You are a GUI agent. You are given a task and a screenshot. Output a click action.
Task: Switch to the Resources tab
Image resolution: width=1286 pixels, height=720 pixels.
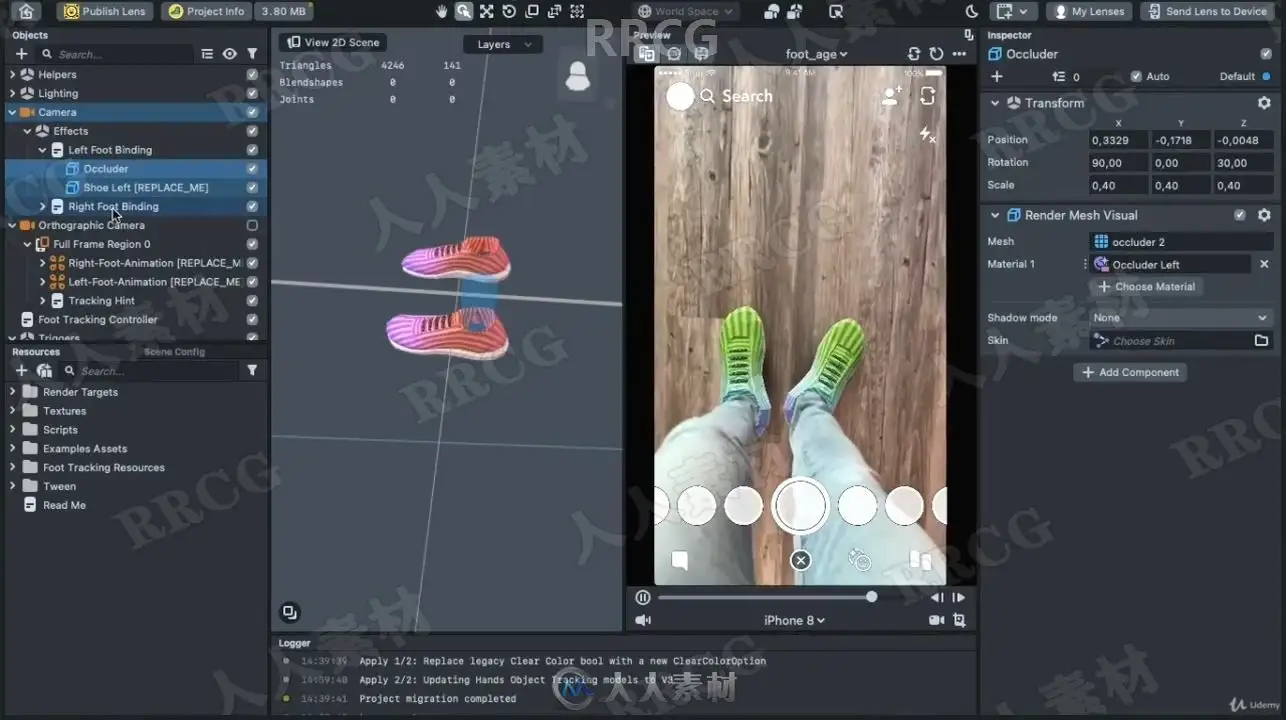click(x=36, y=351)
